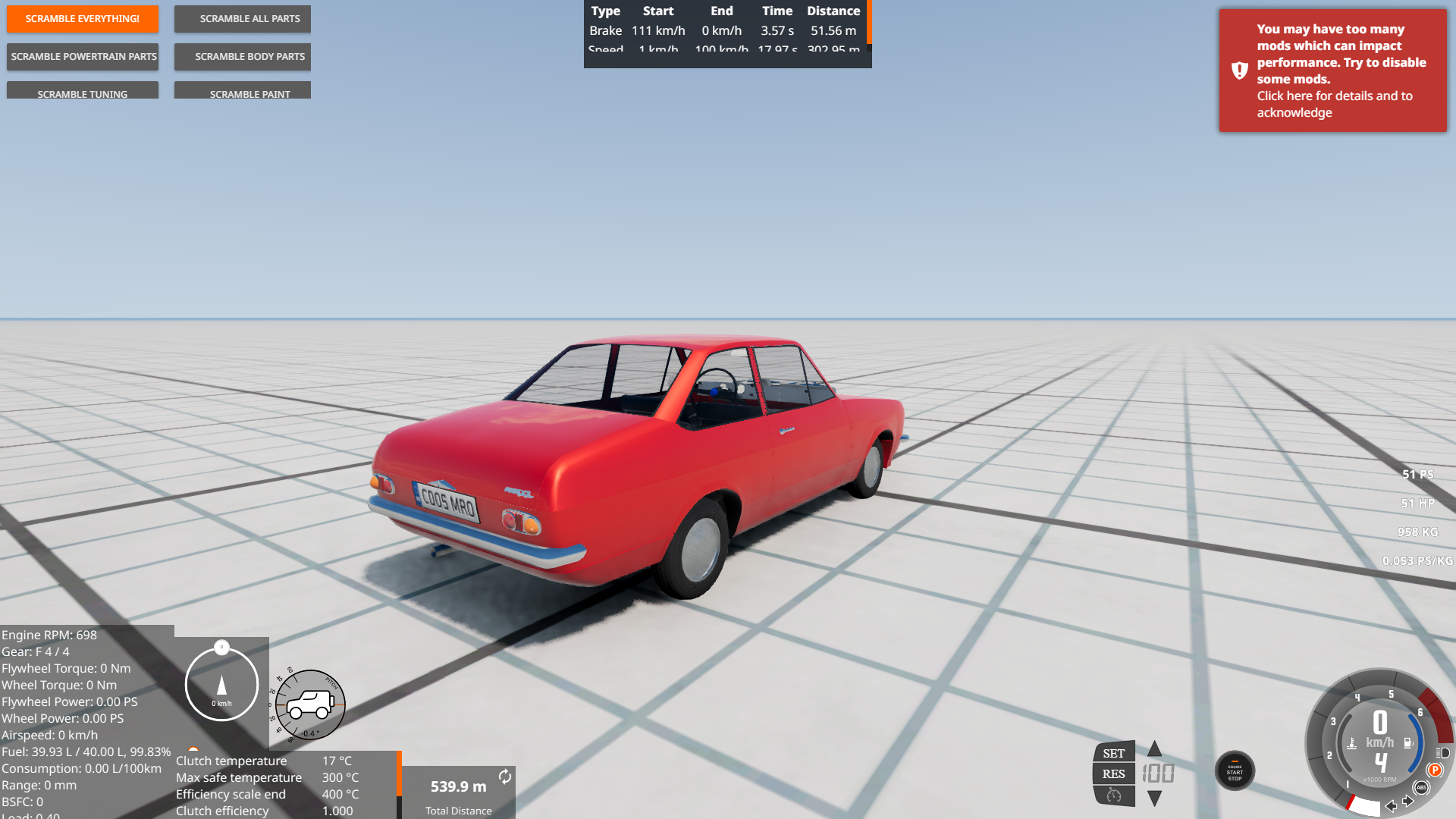Click the 0.053 PS/KG ratio readout

coord(1417,560)
